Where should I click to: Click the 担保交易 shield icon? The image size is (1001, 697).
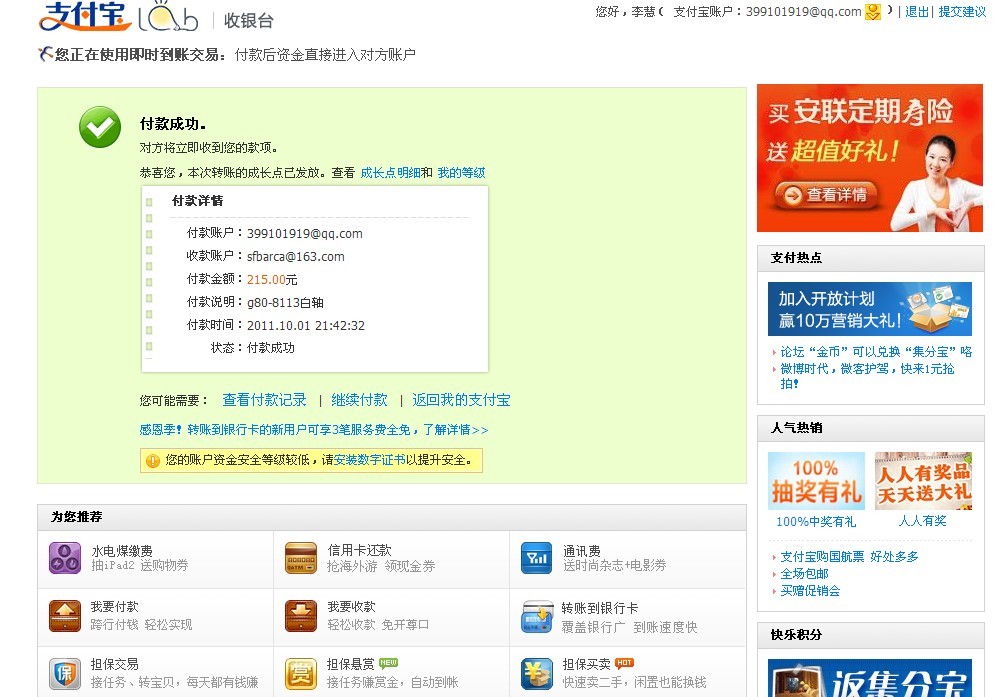click(65, 673)
